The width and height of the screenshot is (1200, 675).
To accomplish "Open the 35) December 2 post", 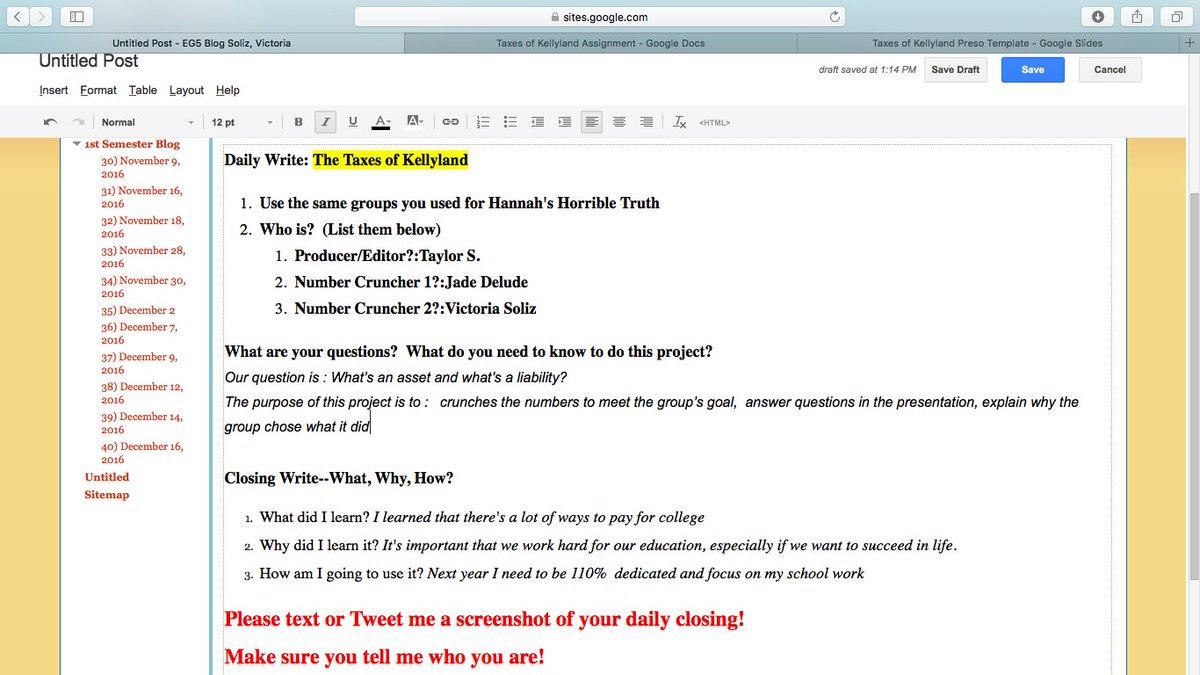I will pyautogui.click(x=138, y=310).
